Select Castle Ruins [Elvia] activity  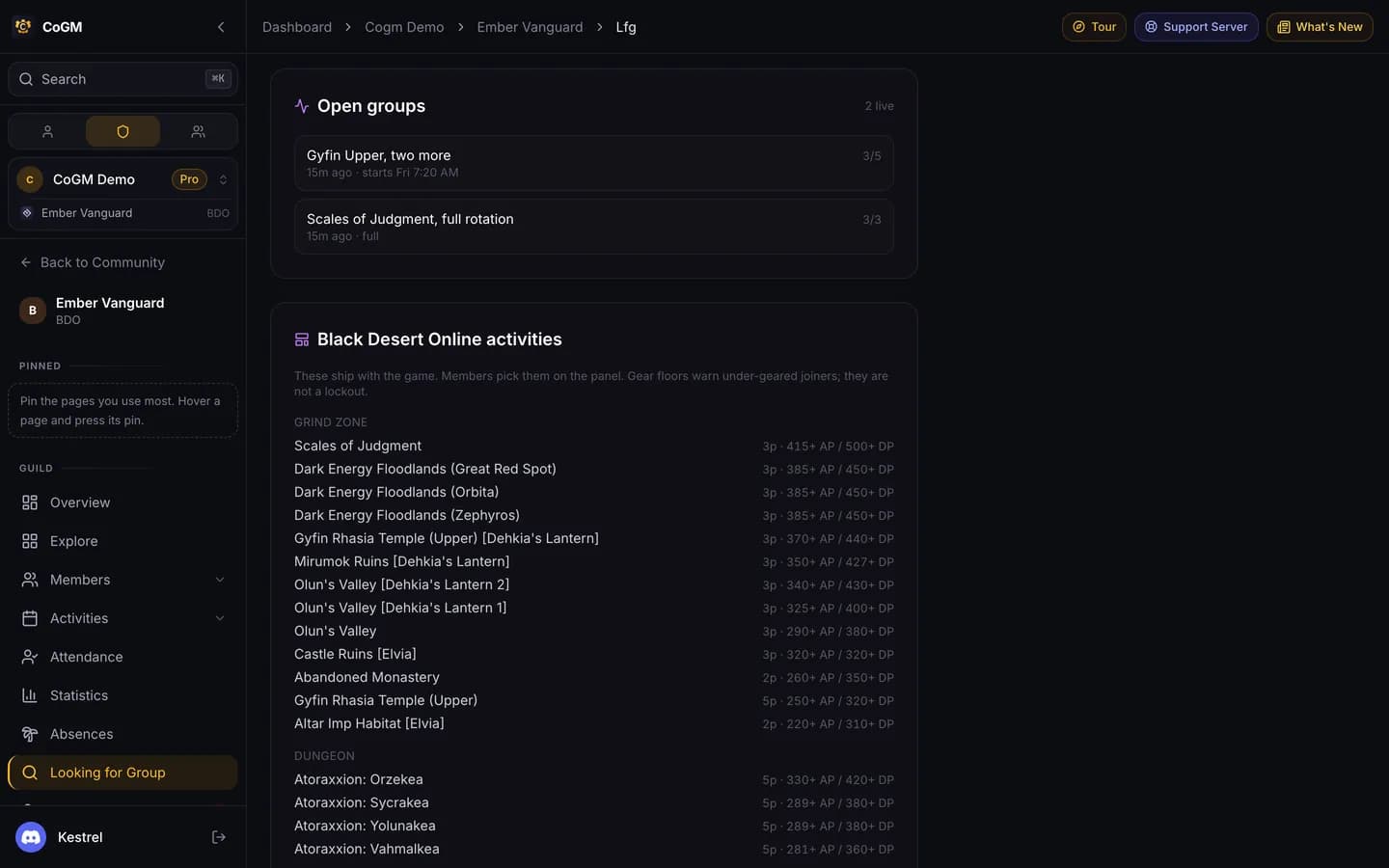tap(593, 654)
